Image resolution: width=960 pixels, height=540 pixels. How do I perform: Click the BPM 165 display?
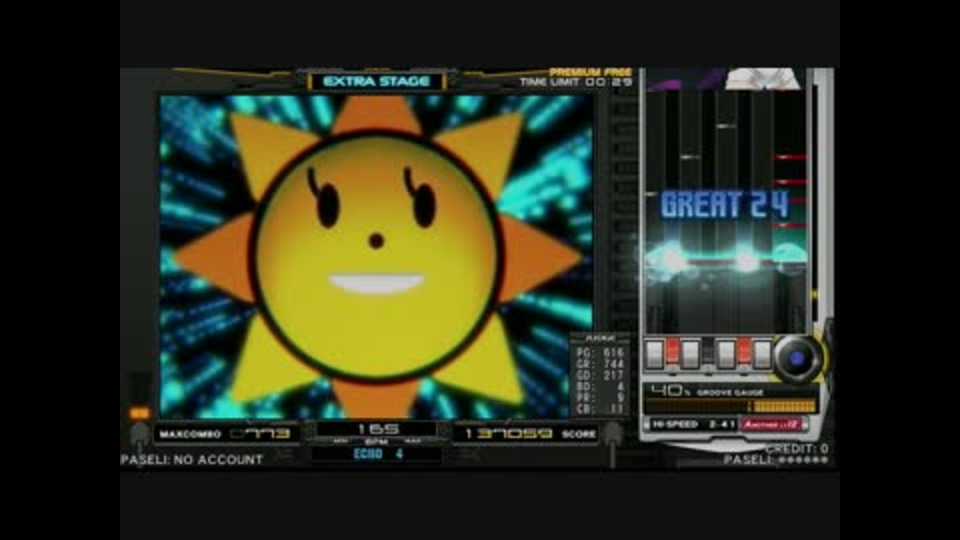(x=378, y=432)
